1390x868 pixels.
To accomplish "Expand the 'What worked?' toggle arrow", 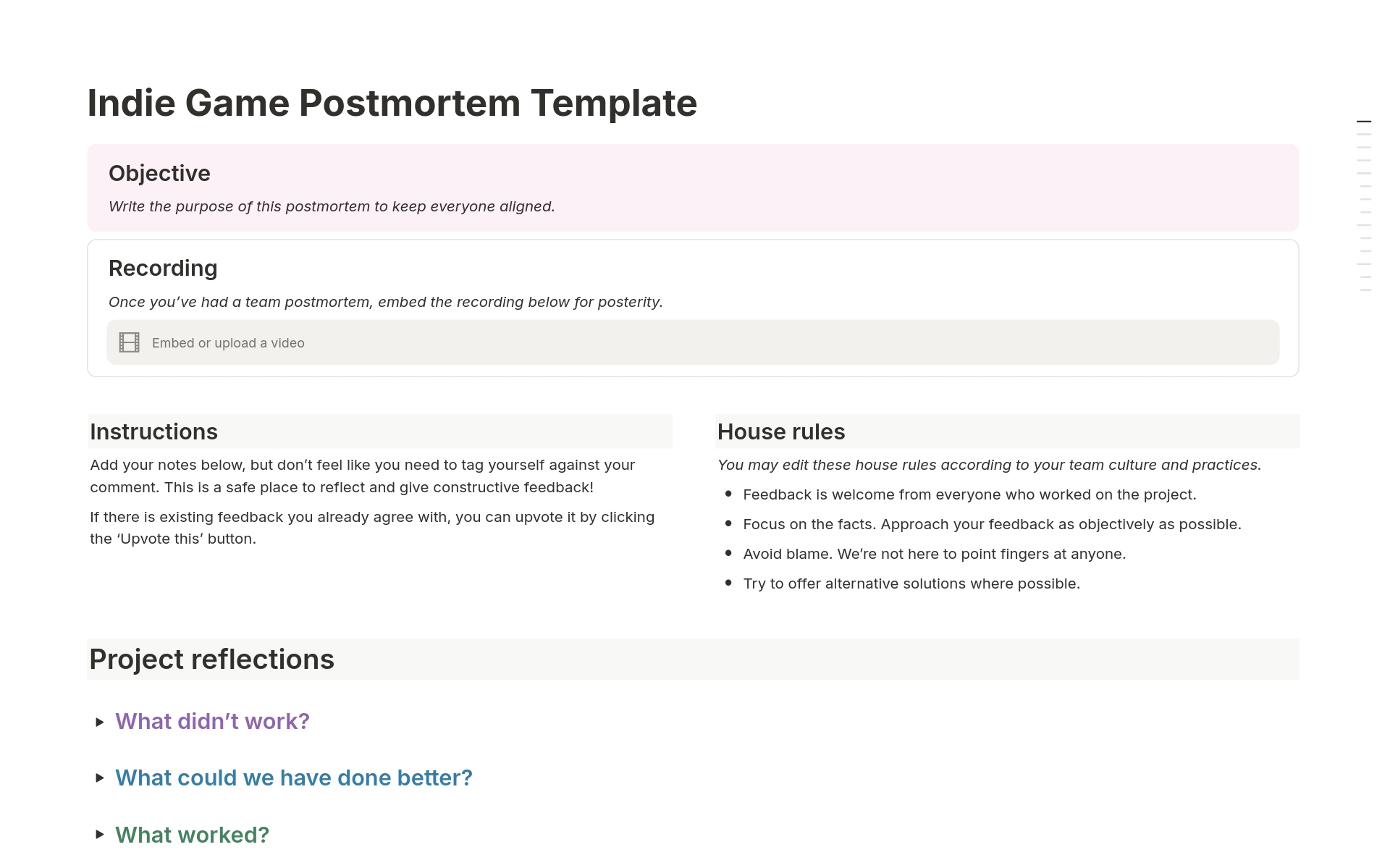I will 100,835.
